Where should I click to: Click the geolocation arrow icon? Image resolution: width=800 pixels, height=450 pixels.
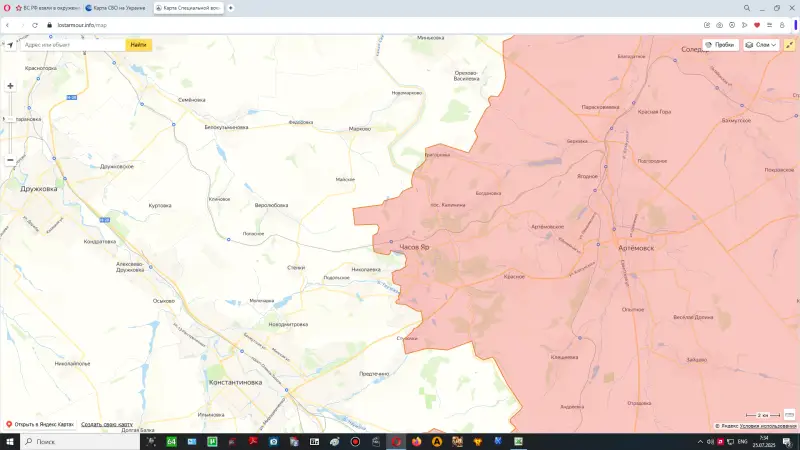pyautogui.click(x=10, y=45)
